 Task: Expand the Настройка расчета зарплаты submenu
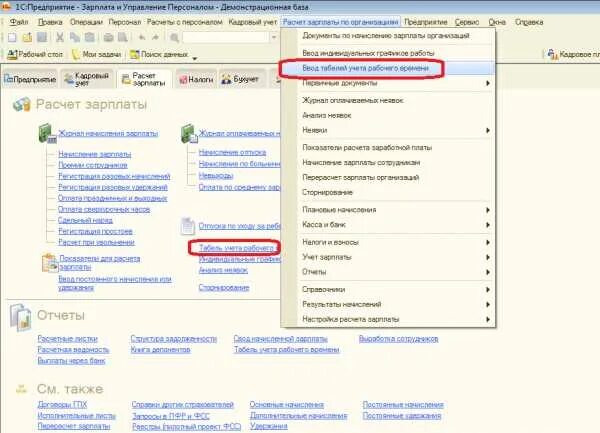[488, 319]
